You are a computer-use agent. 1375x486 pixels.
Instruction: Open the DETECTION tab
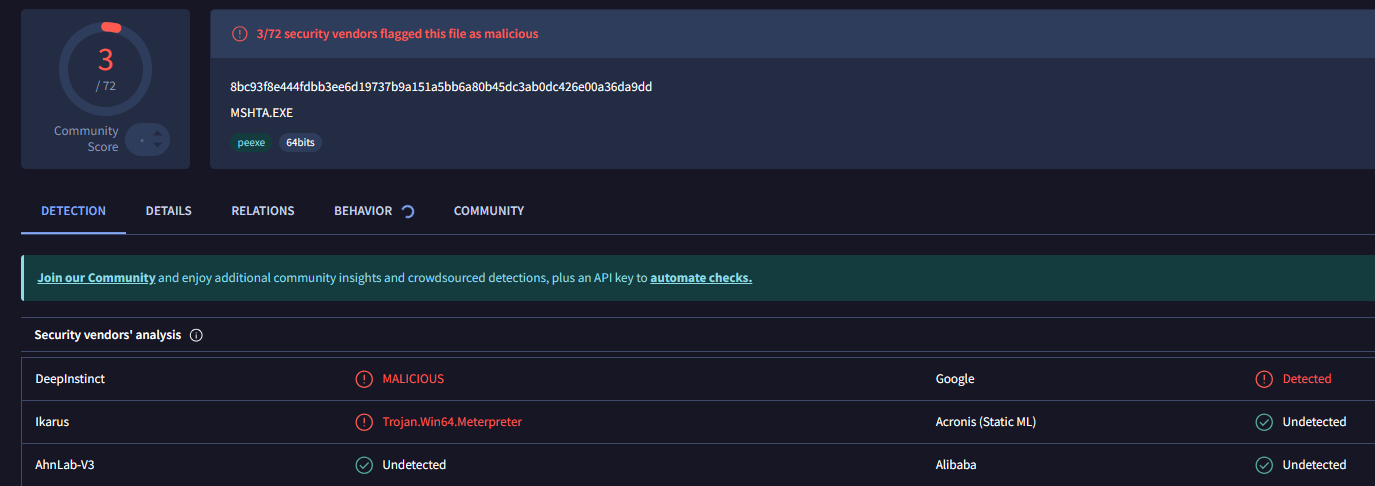(73, 211)
